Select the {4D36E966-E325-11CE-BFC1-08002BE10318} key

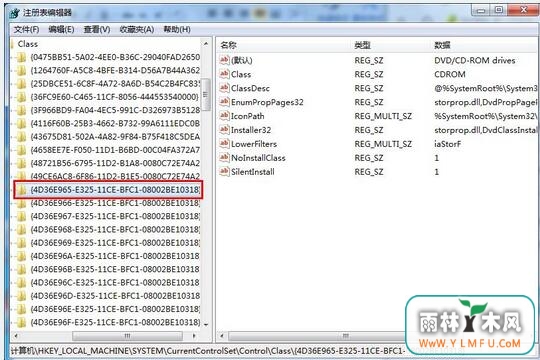115,203
